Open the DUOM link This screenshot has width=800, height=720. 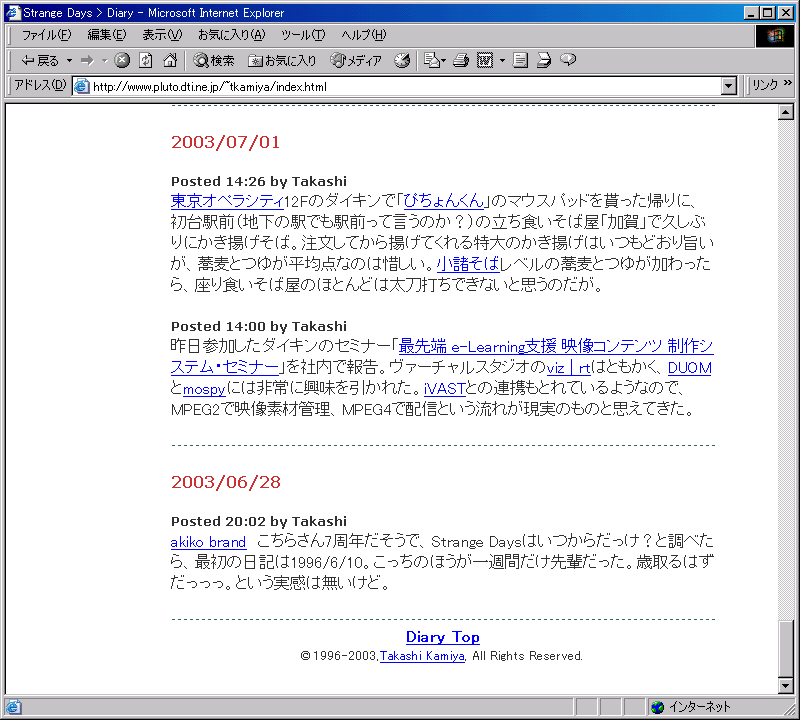tap(689, 368)
